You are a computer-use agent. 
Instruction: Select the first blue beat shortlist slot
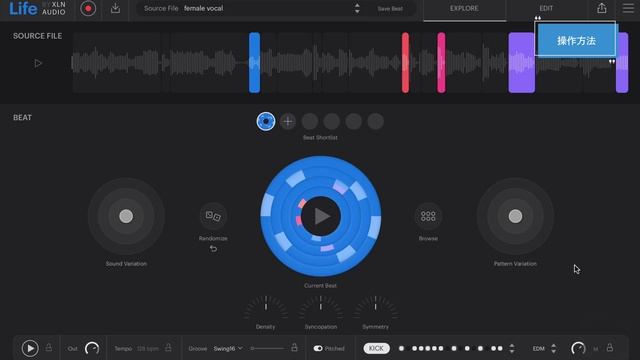[266, 121]
